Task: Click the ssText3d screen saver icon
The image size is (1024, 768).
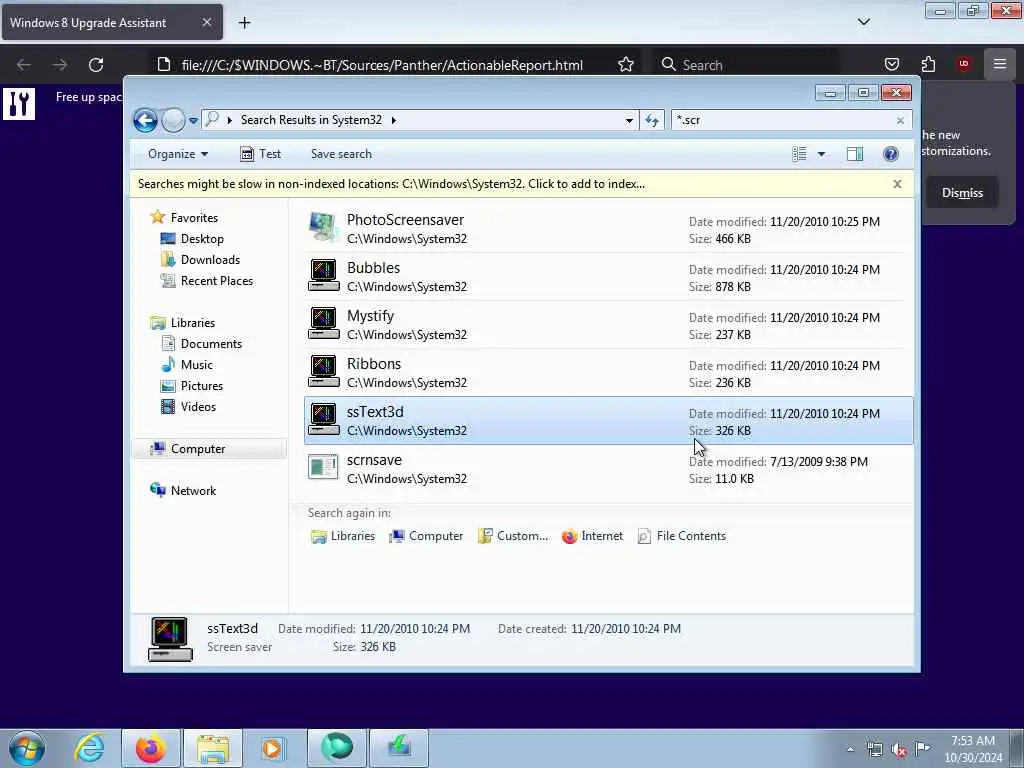Action: (323, 420)
